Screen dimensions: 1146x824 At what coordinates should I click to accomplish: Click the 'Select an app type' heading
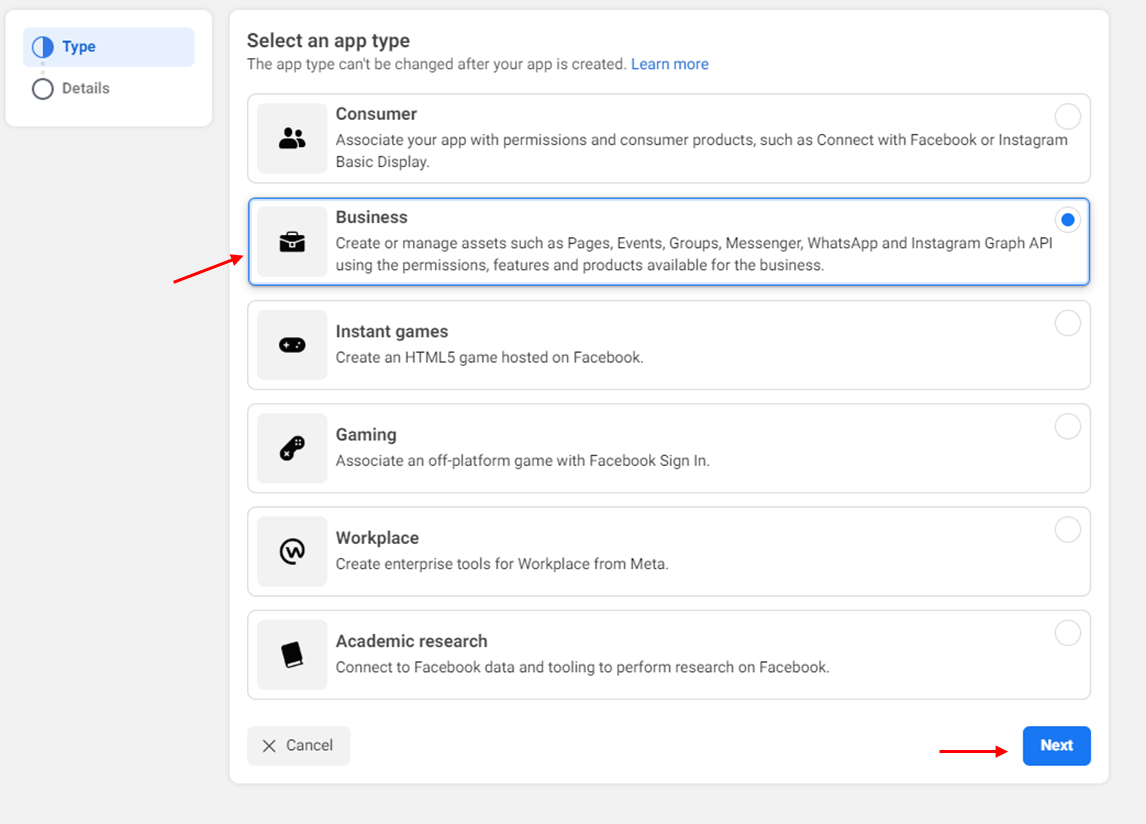coord(328,41)
